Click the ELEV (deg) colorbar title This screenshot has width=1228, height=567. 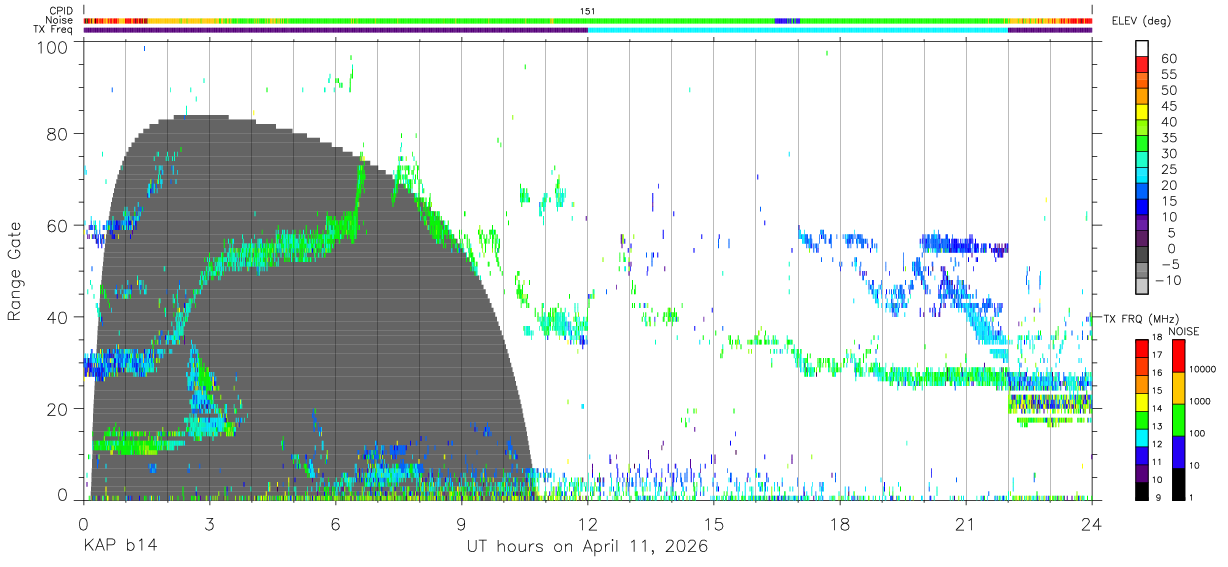coord(1140,21)
